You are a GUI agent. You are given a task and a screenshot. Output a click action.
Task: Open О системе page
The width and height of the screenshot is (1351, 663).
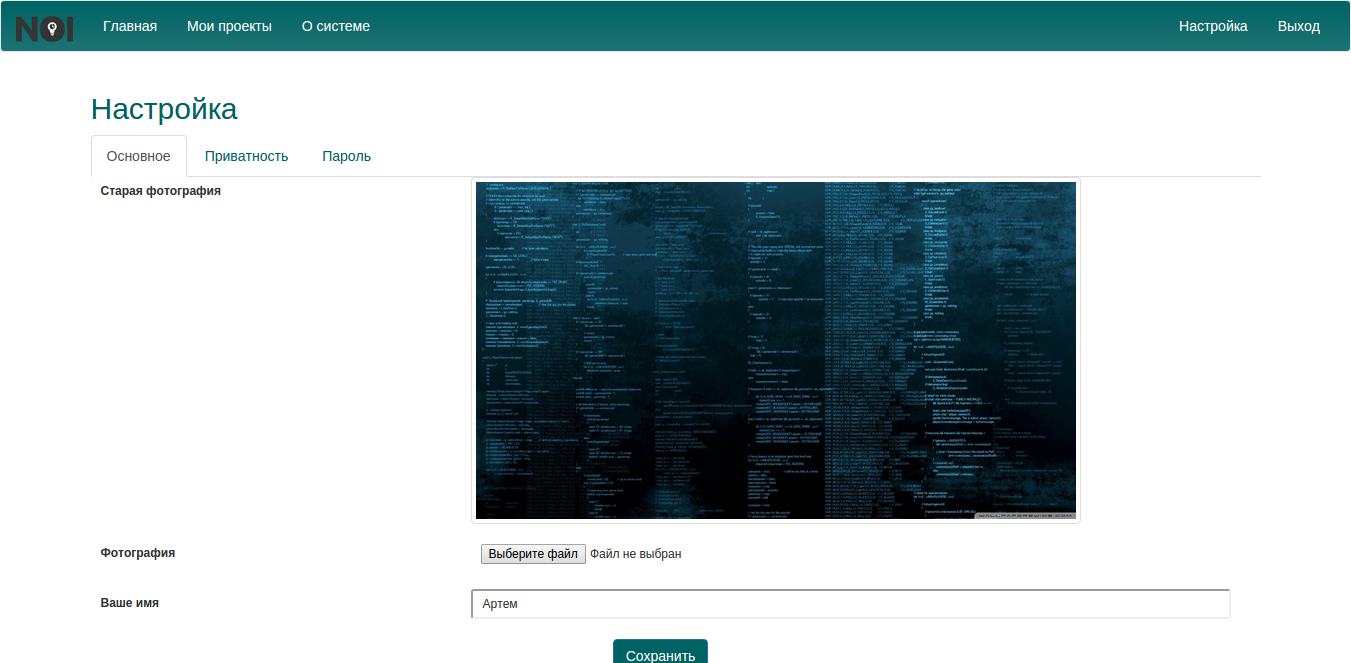click(336, 26)
